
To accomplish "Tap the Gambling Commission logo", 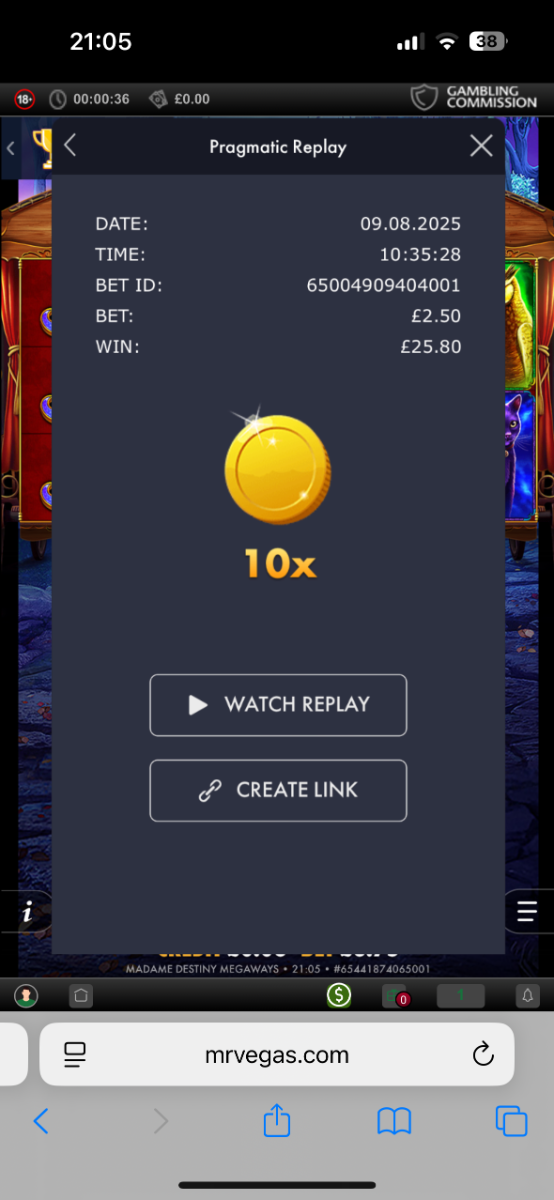I will click(x=474, y=98).
